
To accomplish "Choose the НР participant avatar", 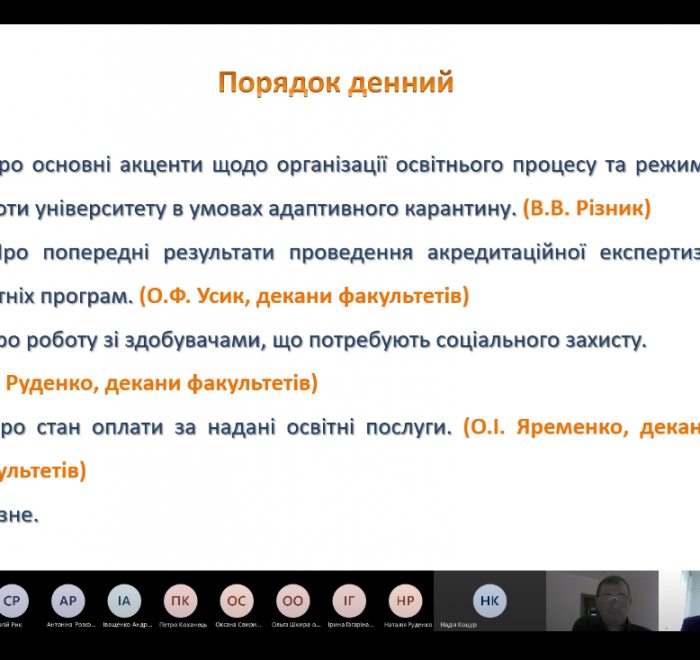I will coord(405,601).
